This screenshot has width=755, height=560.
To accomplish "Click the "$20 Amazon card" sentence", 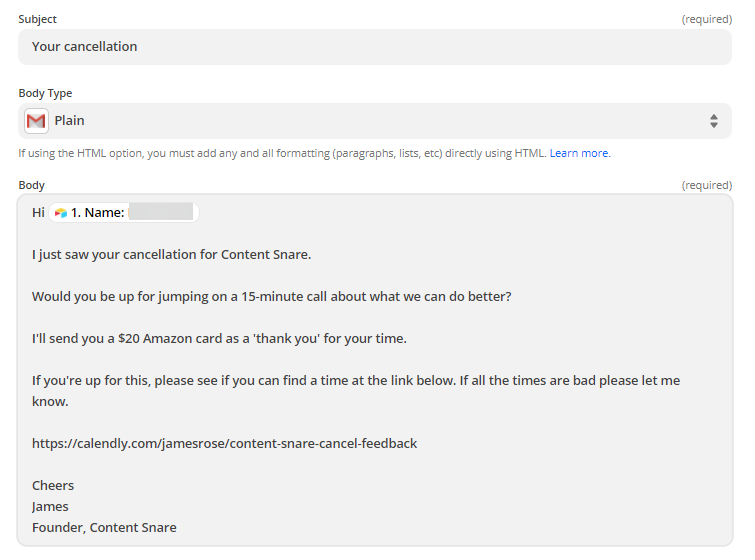I will (x=219, y=339).
